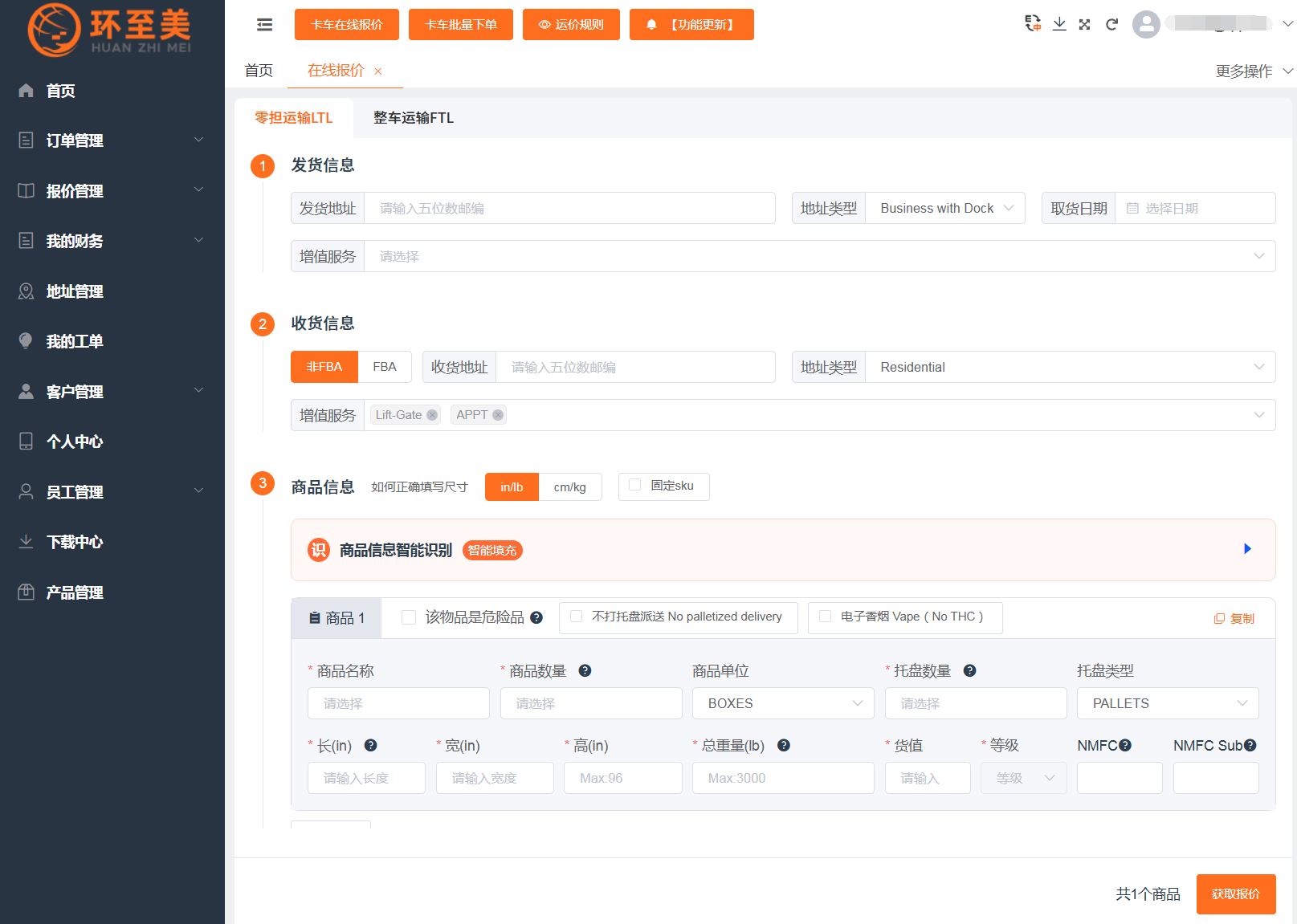The image size is (1297, 924).
Task: Switch to 整车运输FTL tab
Action: click(414, 118)
